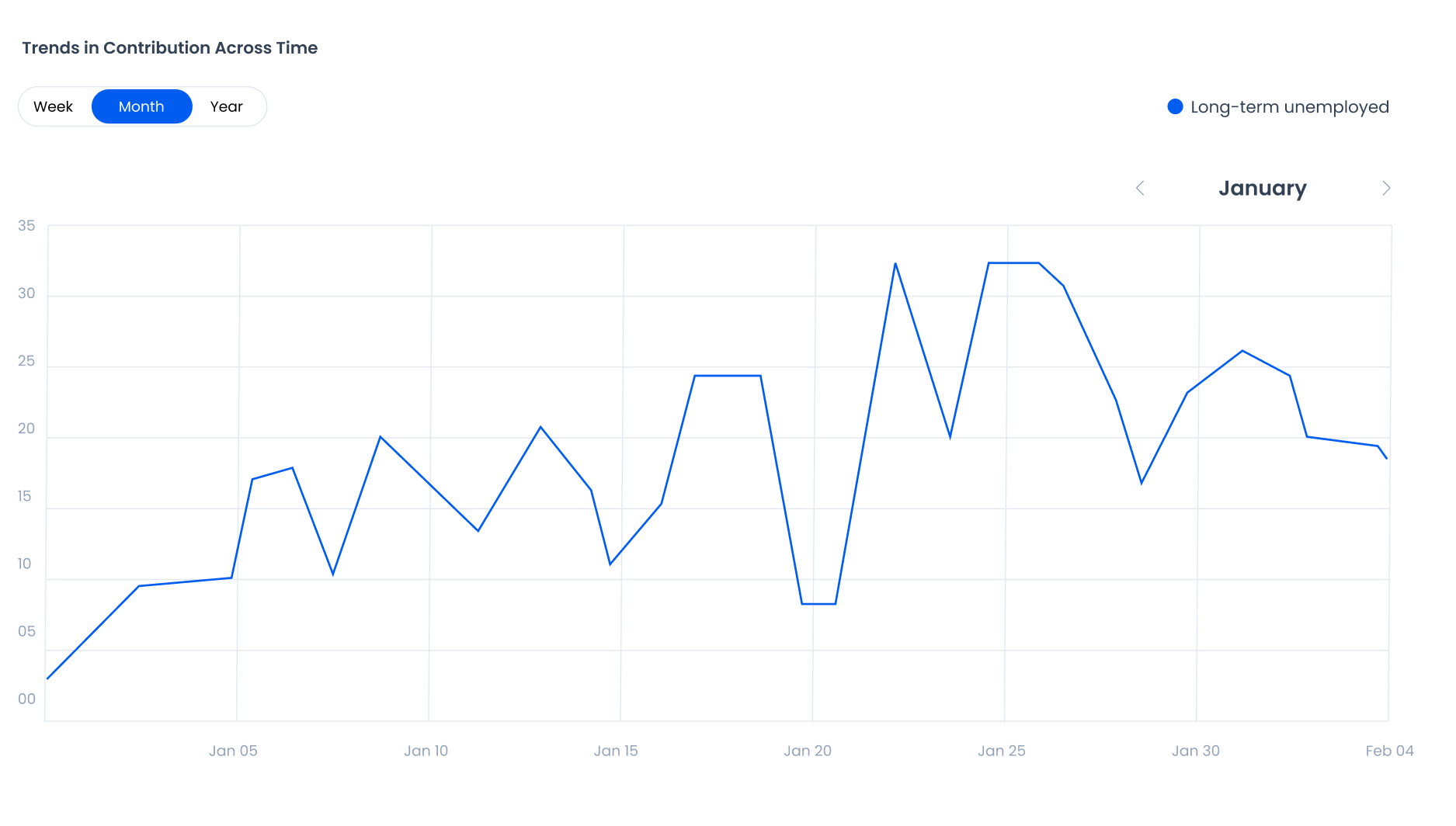Click the Trends in Contribution Across Time title

pyautogui.click(x=170, y=47)
